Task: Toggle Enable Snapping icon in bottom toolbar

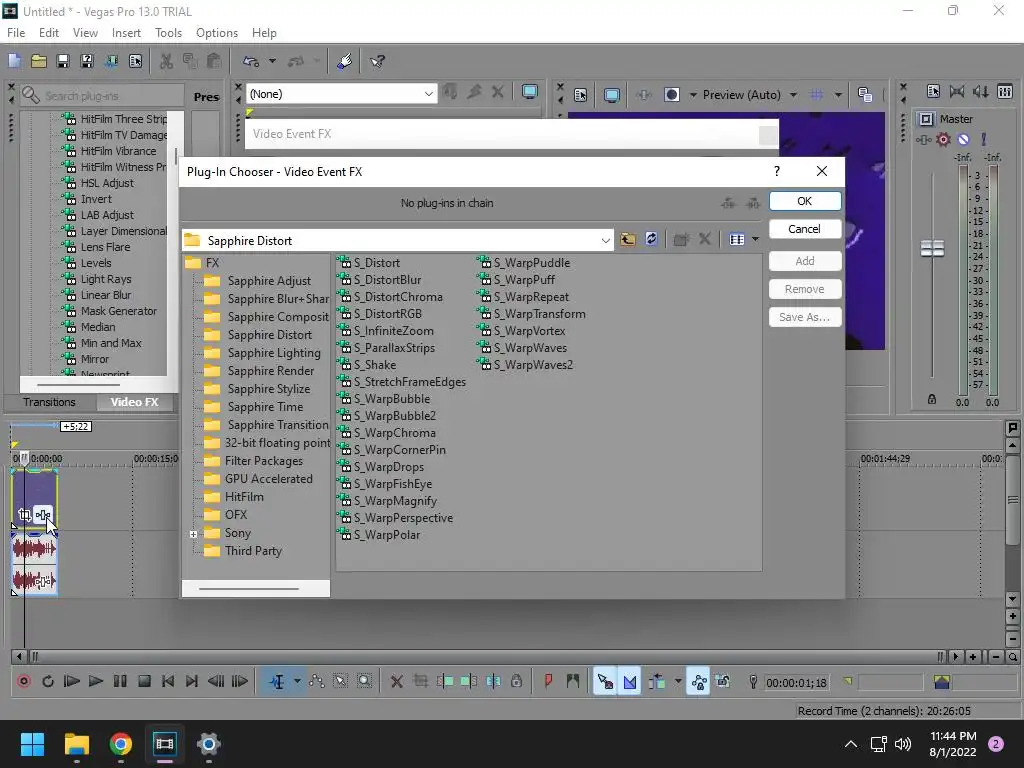Action: click(605, 682)
